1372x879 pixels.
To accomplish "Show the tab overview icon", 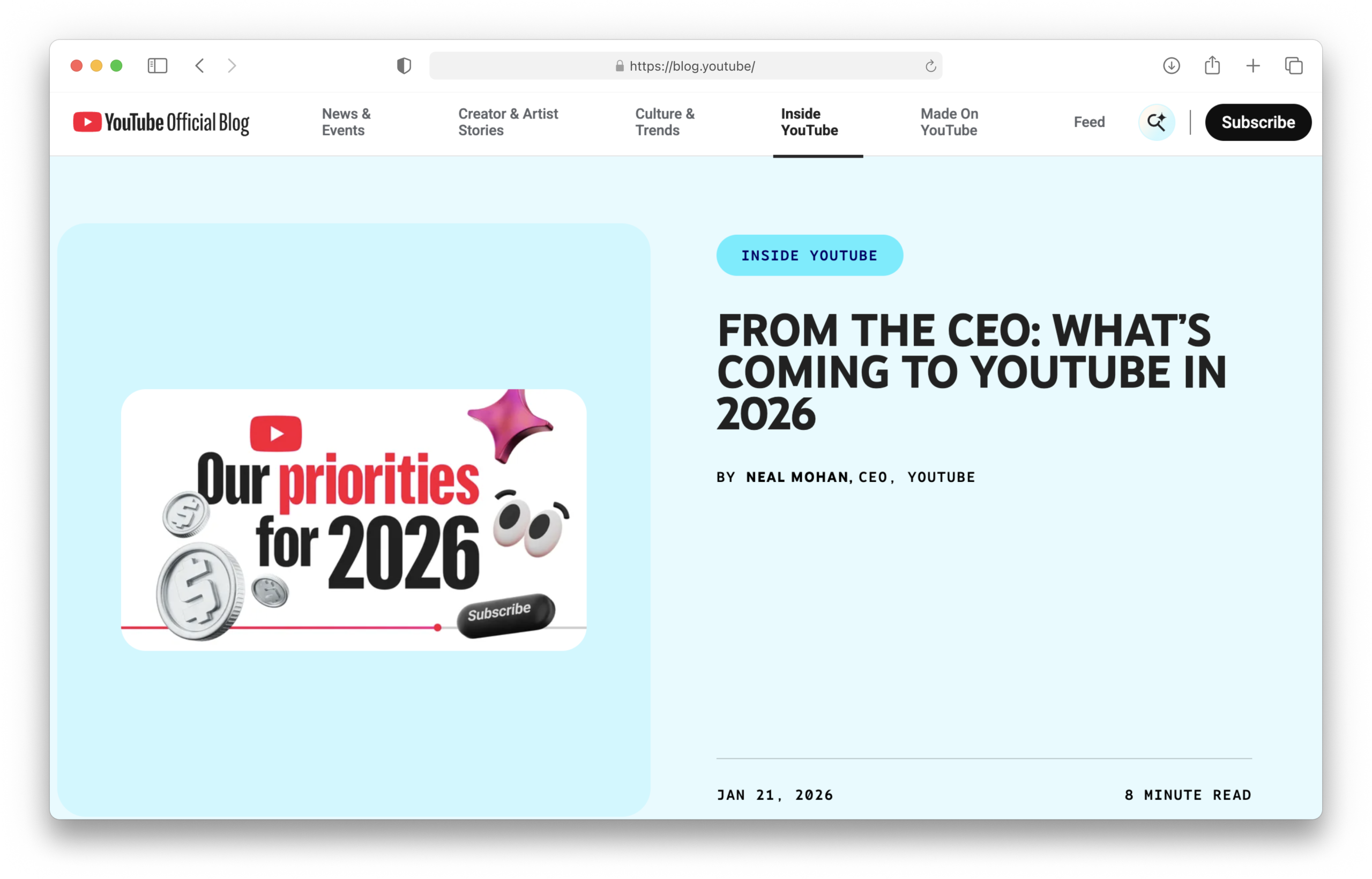I will click(x=1293, y=65).
